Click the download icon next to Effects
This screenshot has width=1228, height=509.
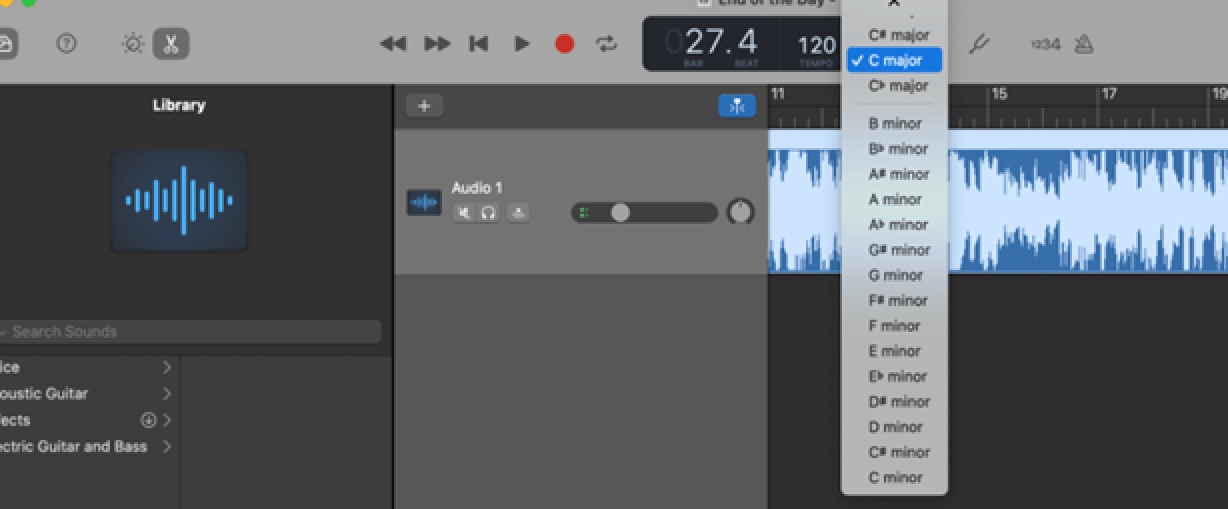click(x=149, y=420)
